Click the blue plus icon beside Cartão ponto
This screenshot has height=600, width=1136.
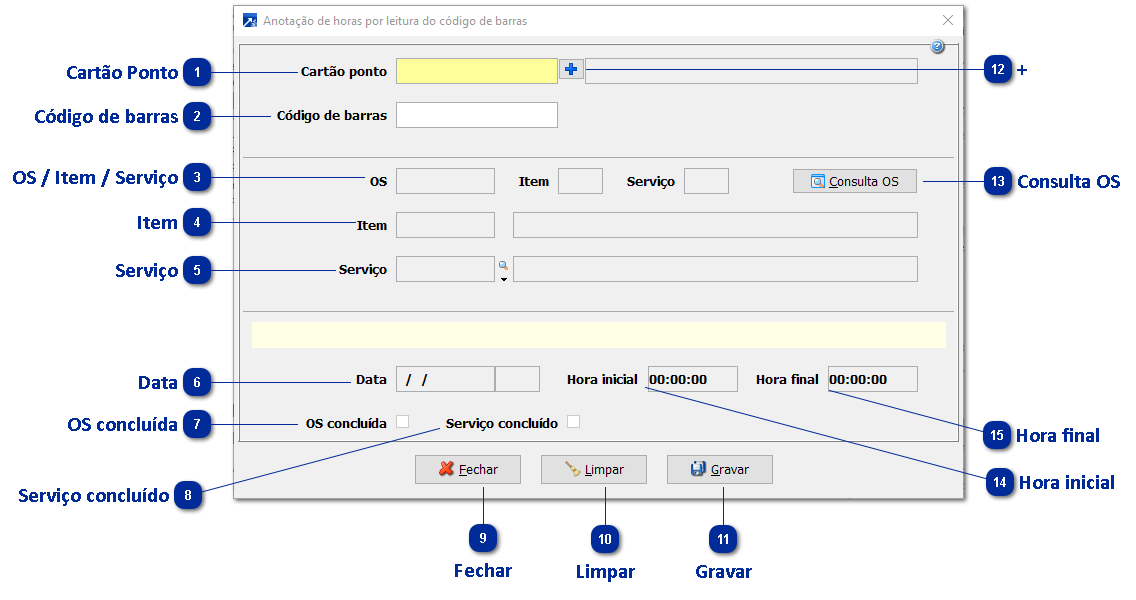(571, 70)
